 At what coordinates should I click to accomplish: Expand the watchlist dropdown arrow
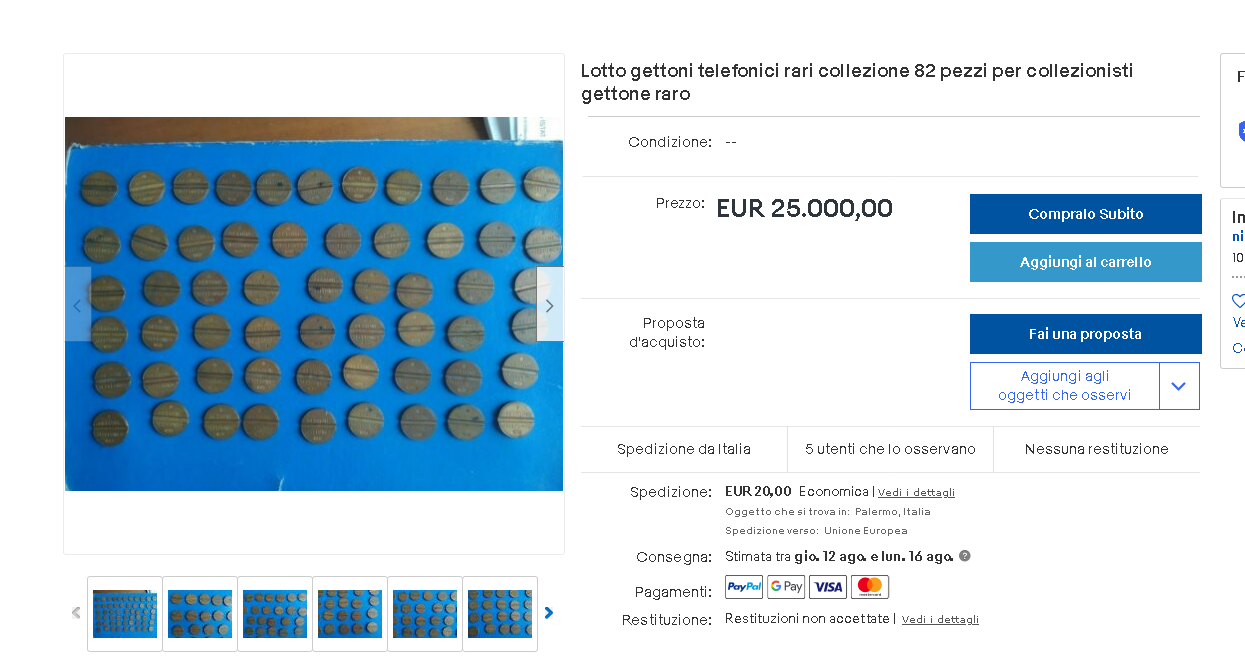click(x=1179, y=386)
